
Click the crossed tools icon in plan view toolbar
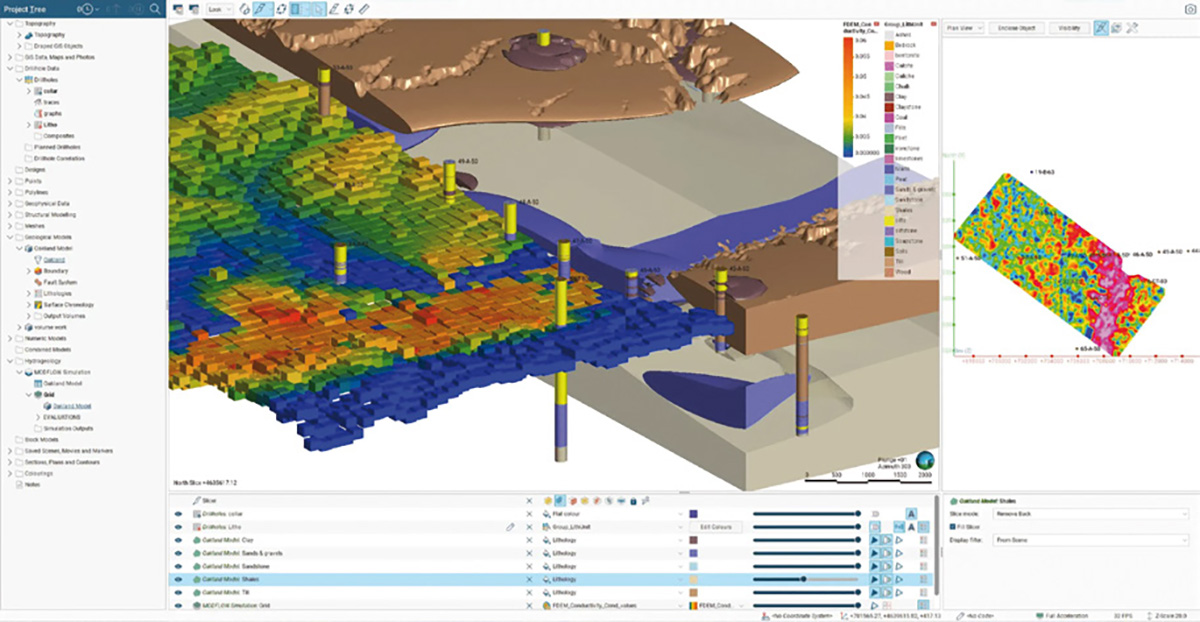1132,28
